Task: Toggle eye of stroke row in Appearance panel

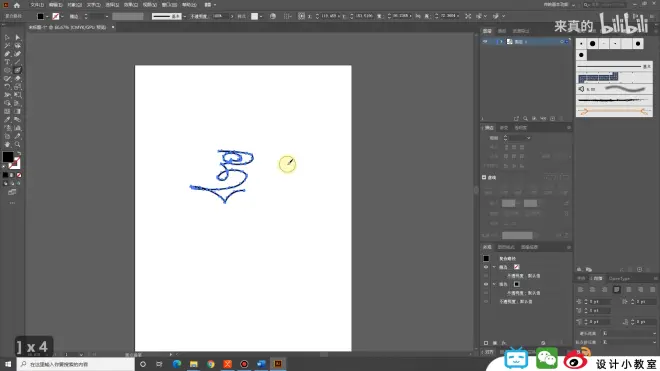Action: click(486, 267)
